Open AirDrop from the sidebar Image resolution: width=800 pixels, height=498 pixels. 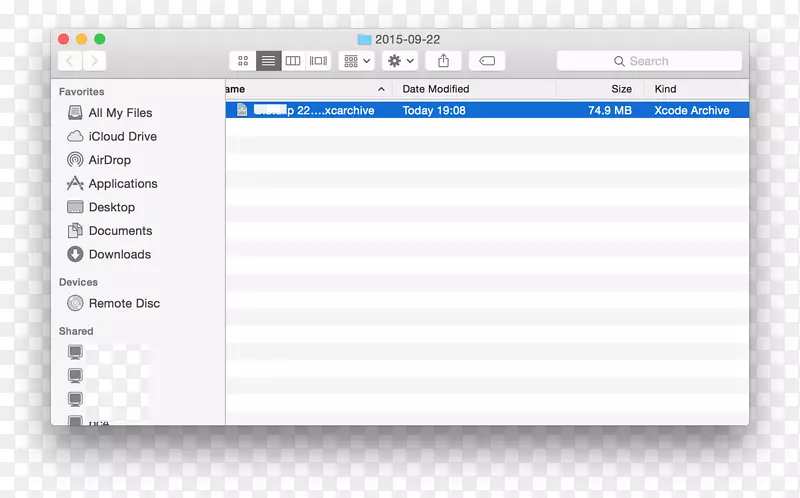(109, 160)
